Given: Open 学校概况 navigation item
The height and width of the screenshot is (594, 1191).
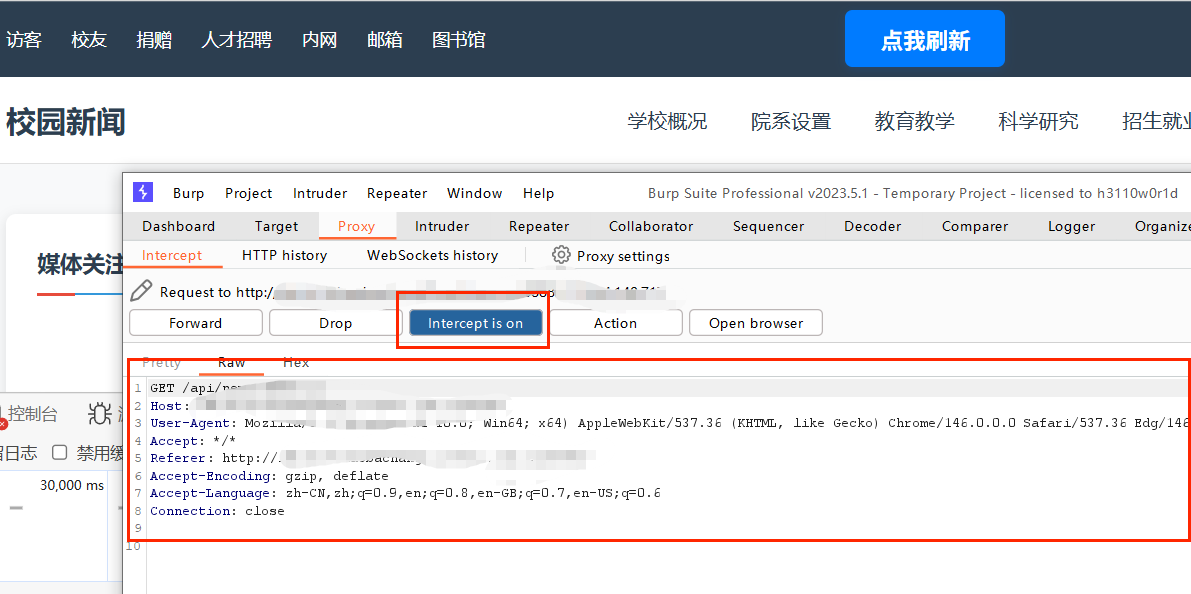Looking at the screenshot, I should [667, 121].
